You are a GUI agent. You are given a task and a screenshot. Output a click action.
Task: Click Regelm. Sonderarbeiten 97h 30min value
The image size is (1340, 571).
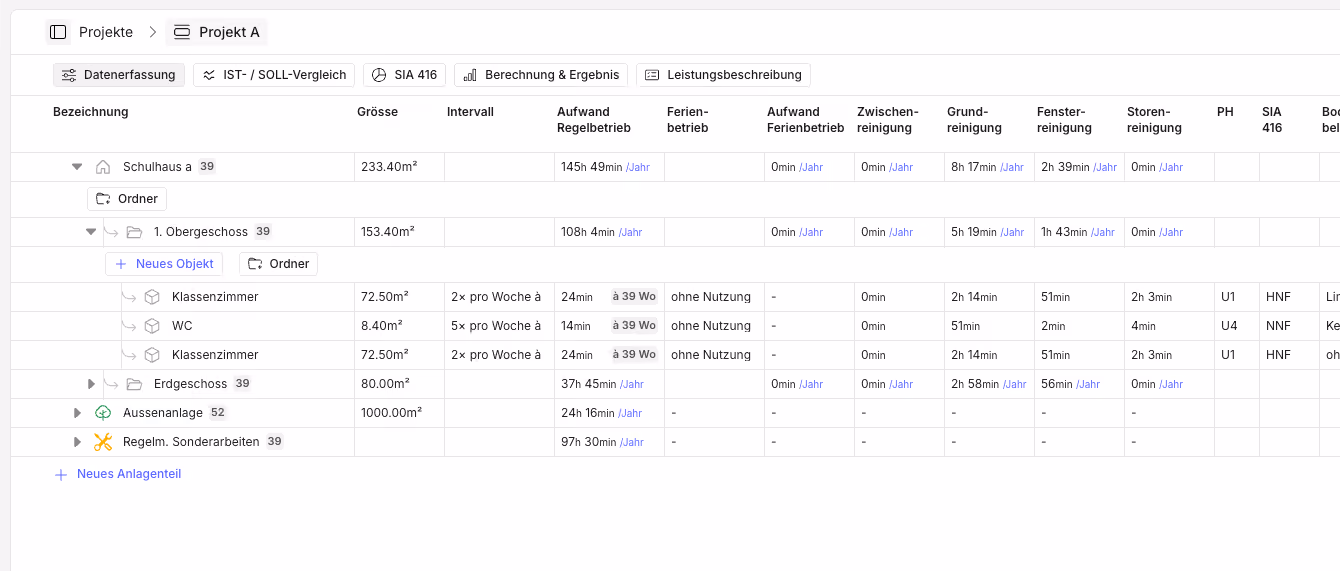coord(602,442)
